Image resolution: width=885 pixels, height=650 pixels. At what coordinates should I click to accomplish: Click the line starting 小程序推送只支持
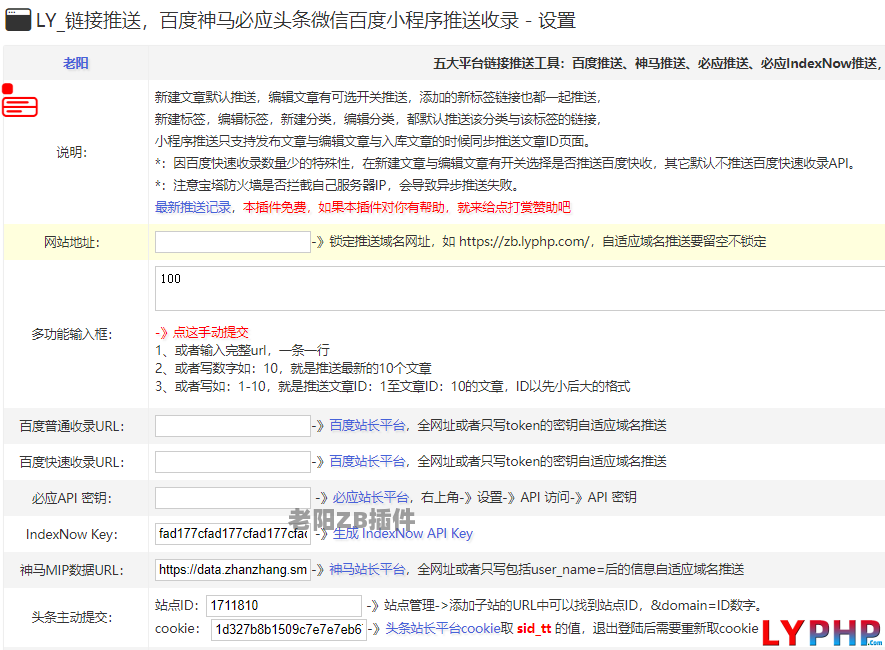pyautogui.click(x=373, y=141)
